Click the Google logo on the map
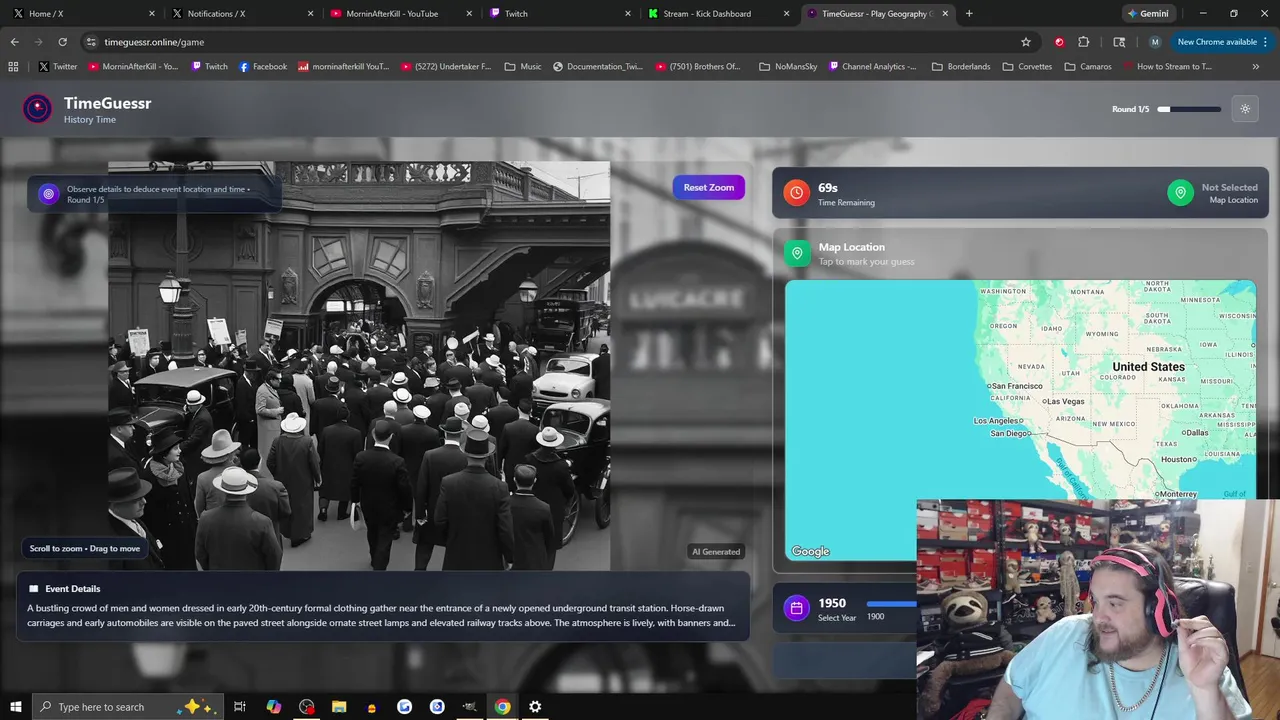 [x=811, y=551]
